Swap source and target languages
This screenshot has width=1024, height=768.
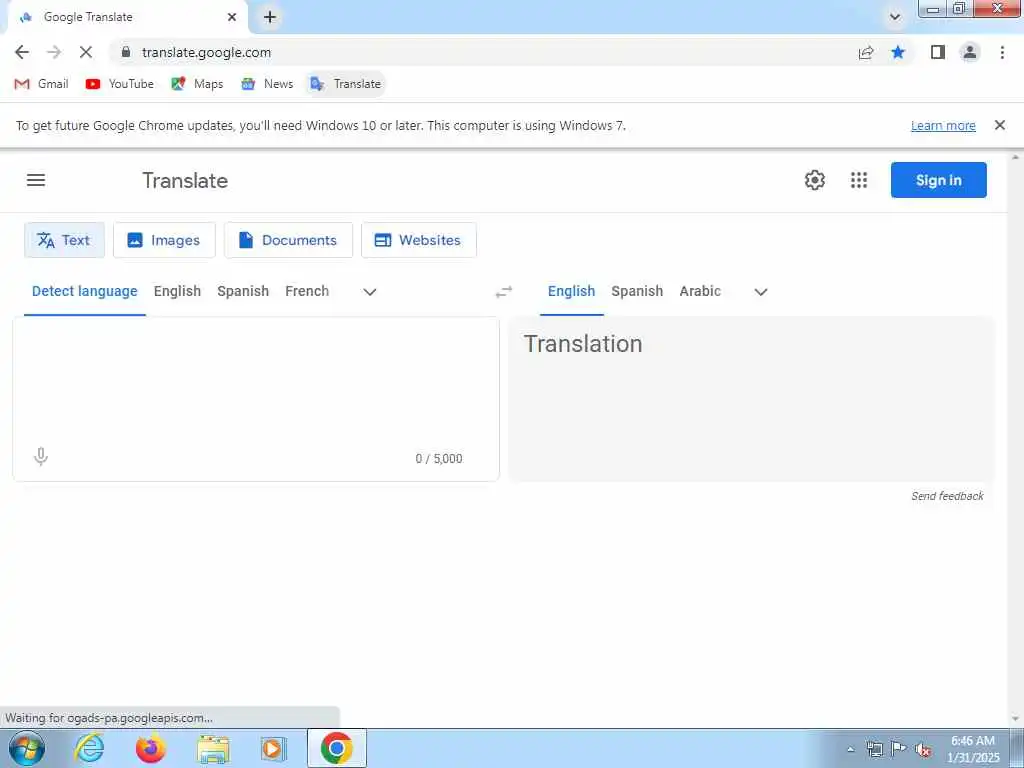tap(504, 292)
